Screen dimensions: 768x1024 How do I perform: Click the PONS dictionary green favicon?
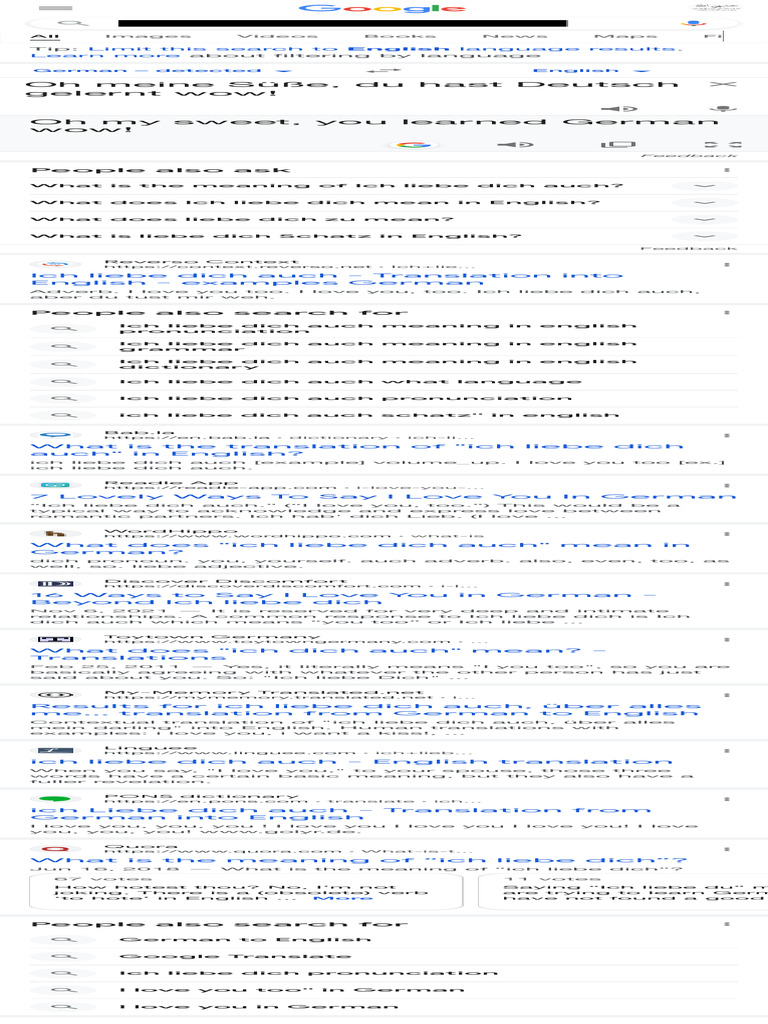click(x=56, y=799)
